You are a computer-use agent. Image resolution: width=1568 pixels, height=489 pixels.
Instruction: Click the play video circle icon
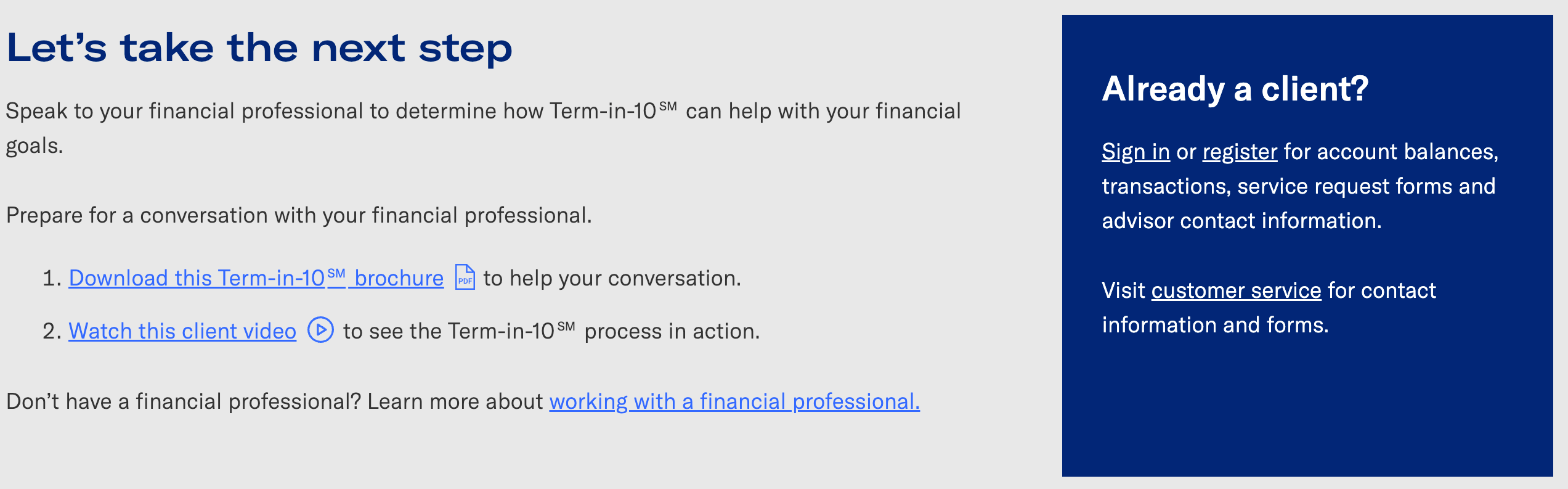(x=320, y=330)
